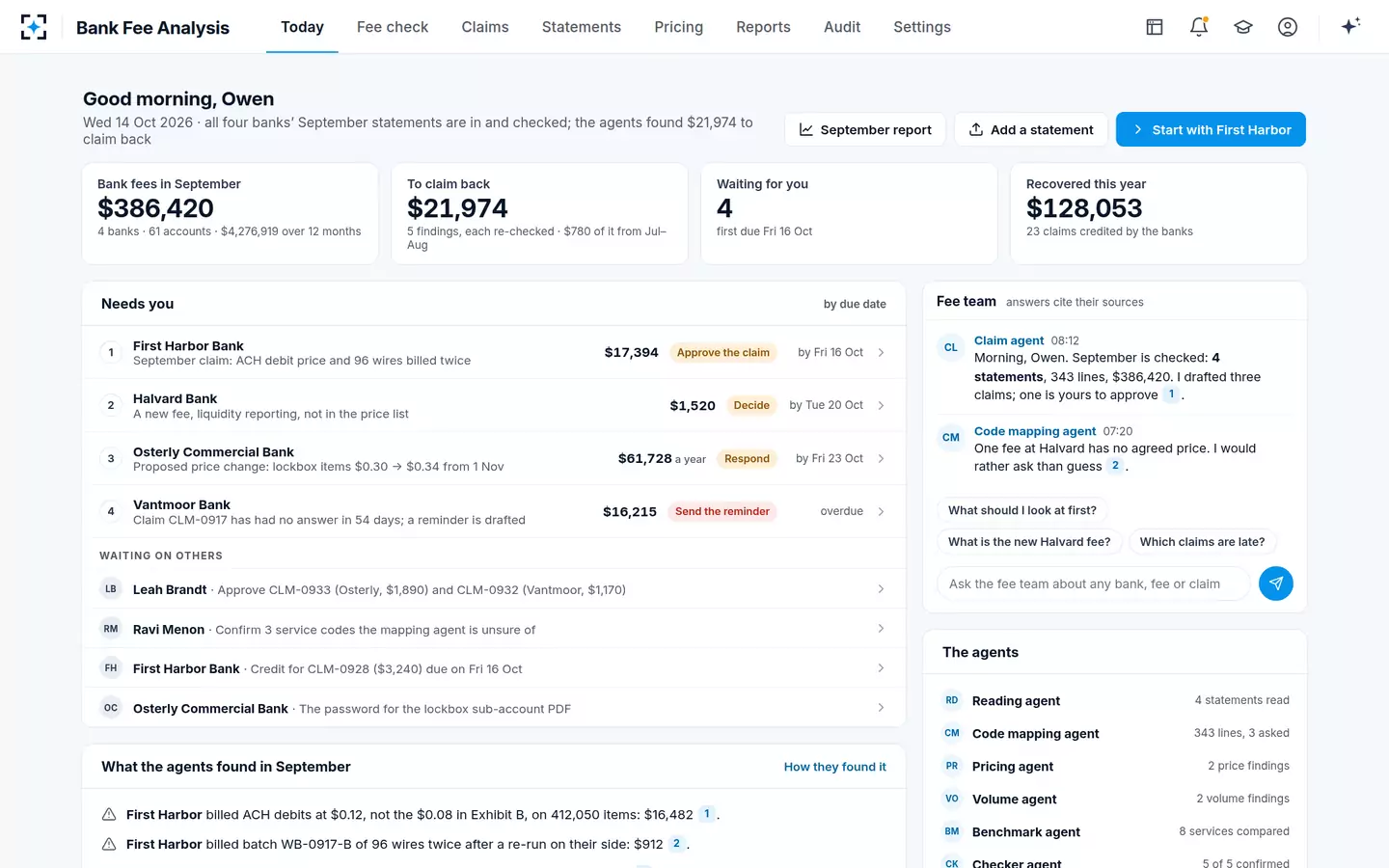Click Approve the claim badge

tap(723, 353)
